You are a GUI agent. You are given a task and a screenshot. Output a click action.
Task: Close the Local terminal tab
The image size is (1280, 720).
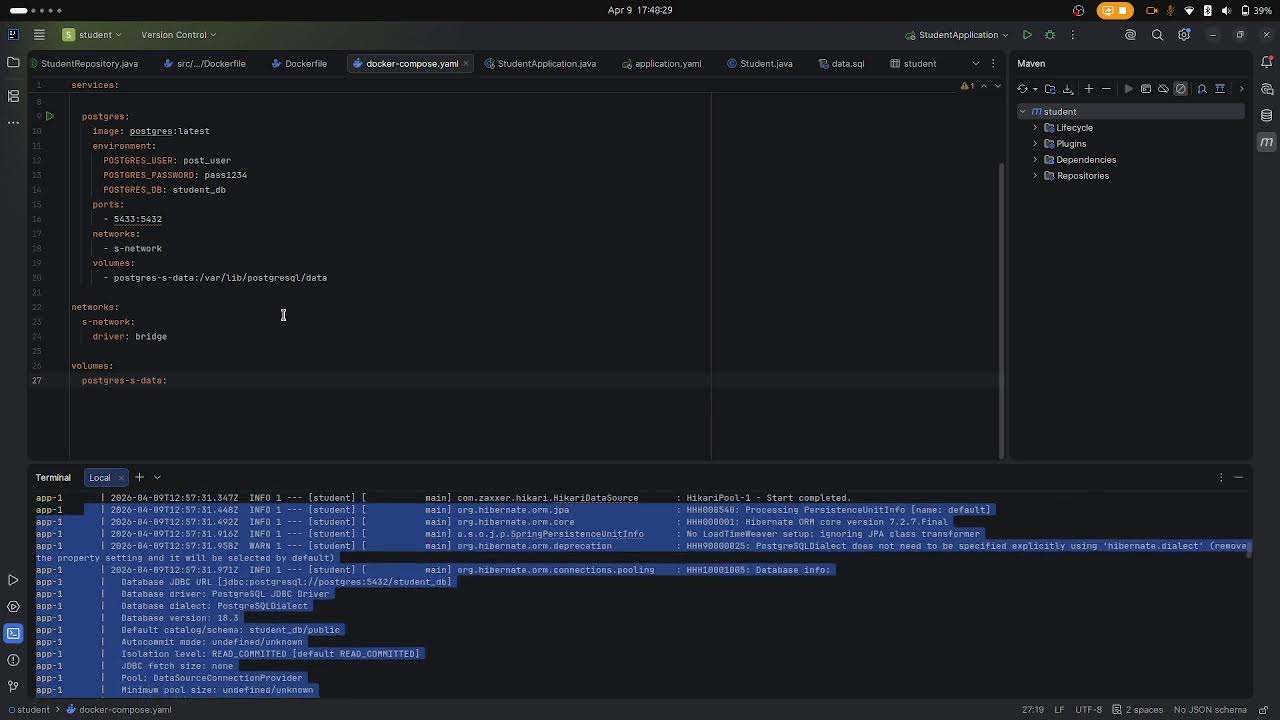tap(121, 478)
